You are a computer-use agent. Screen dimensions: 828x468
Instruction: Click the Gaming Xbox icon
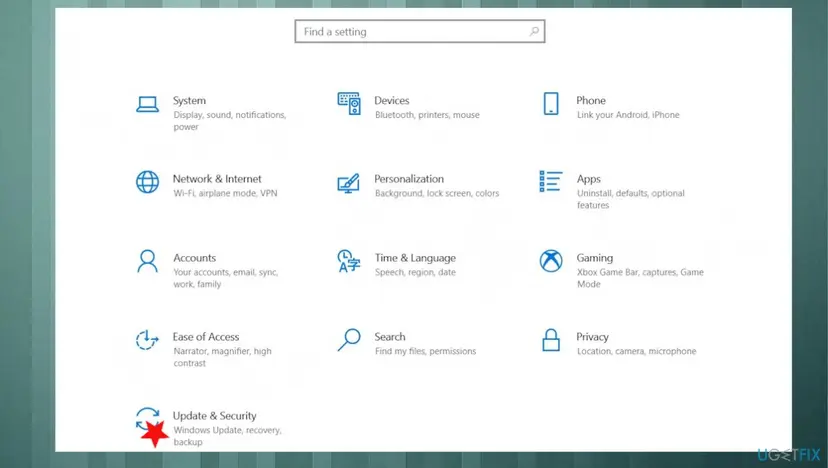(x=551, y=261)
